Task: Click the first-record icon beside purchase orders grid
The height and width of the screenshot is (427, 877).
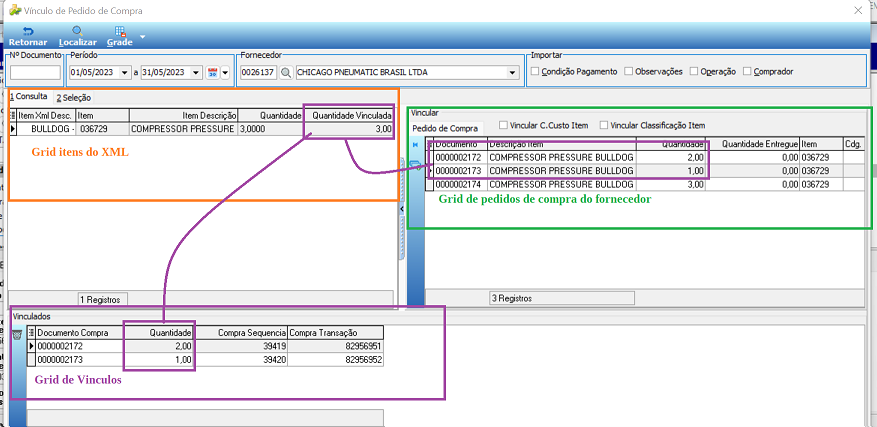Action: pyautogui.click(x=415, y=144)
